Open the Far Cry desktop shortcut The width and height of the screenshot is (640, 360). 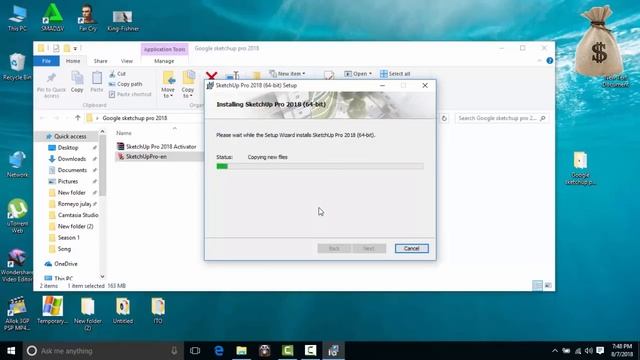click(87, 18)
